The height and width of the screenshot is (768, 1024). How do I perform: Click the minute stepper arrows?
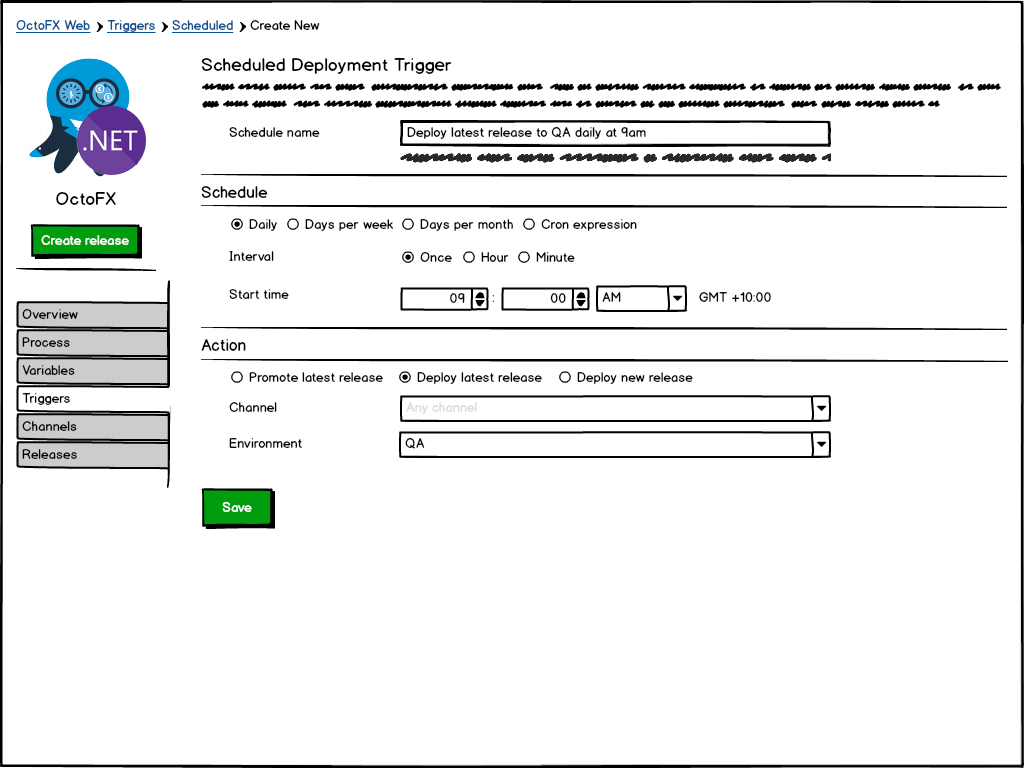[580, 298]
